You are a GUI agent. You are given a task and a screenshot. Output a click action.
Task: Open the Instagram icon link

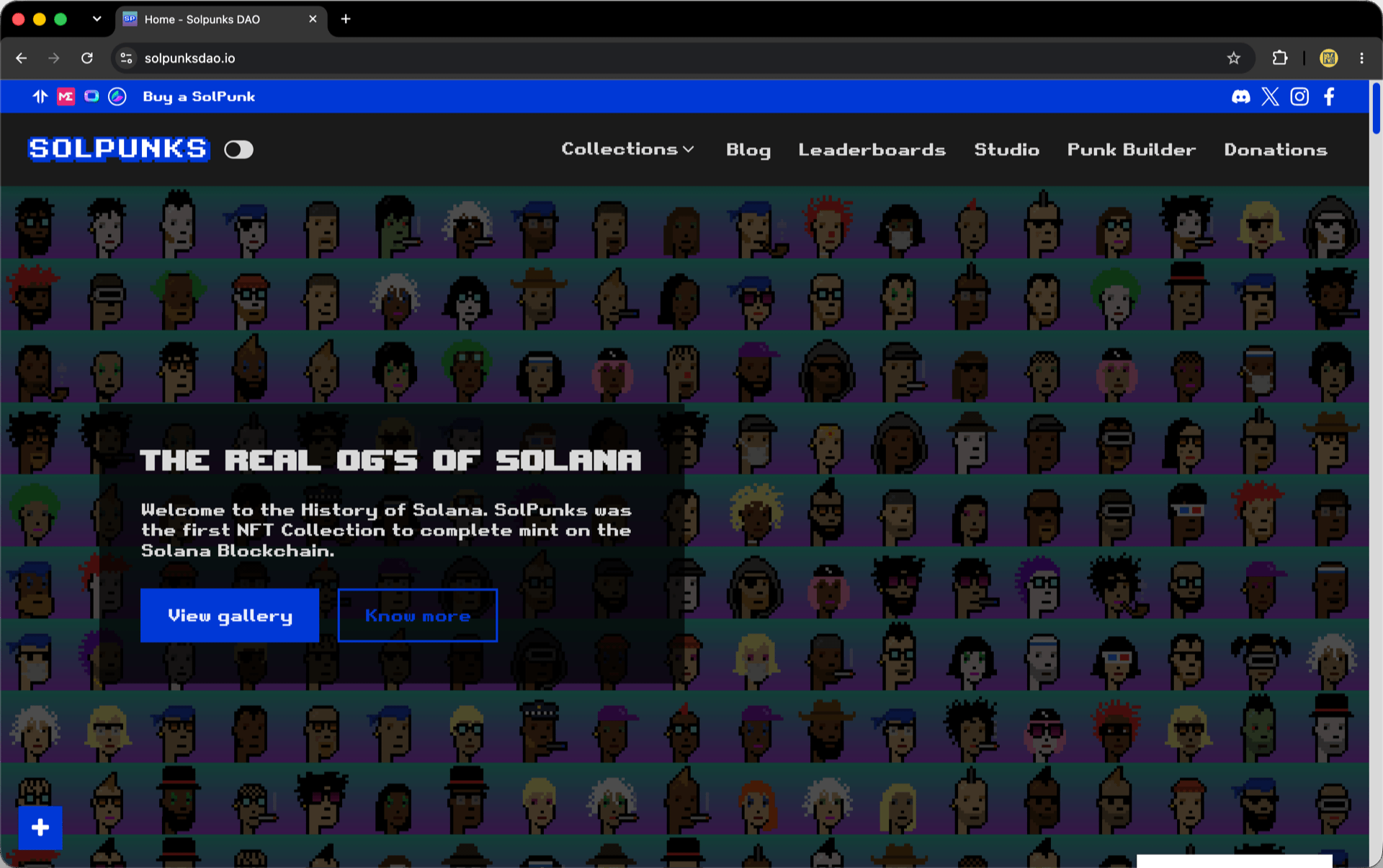click(1299, 97)
